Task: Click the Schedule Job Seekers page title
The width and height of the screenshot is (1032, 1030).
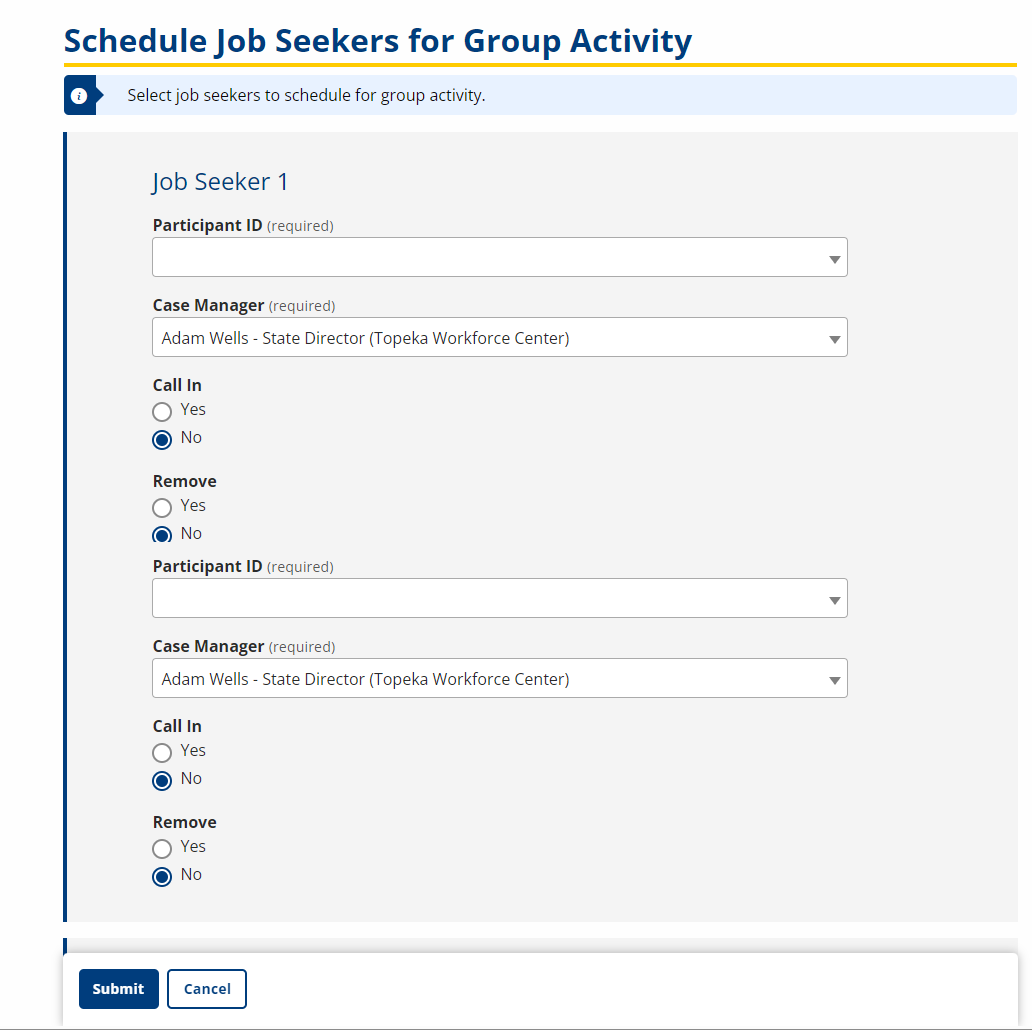Action: click(377, 41)
